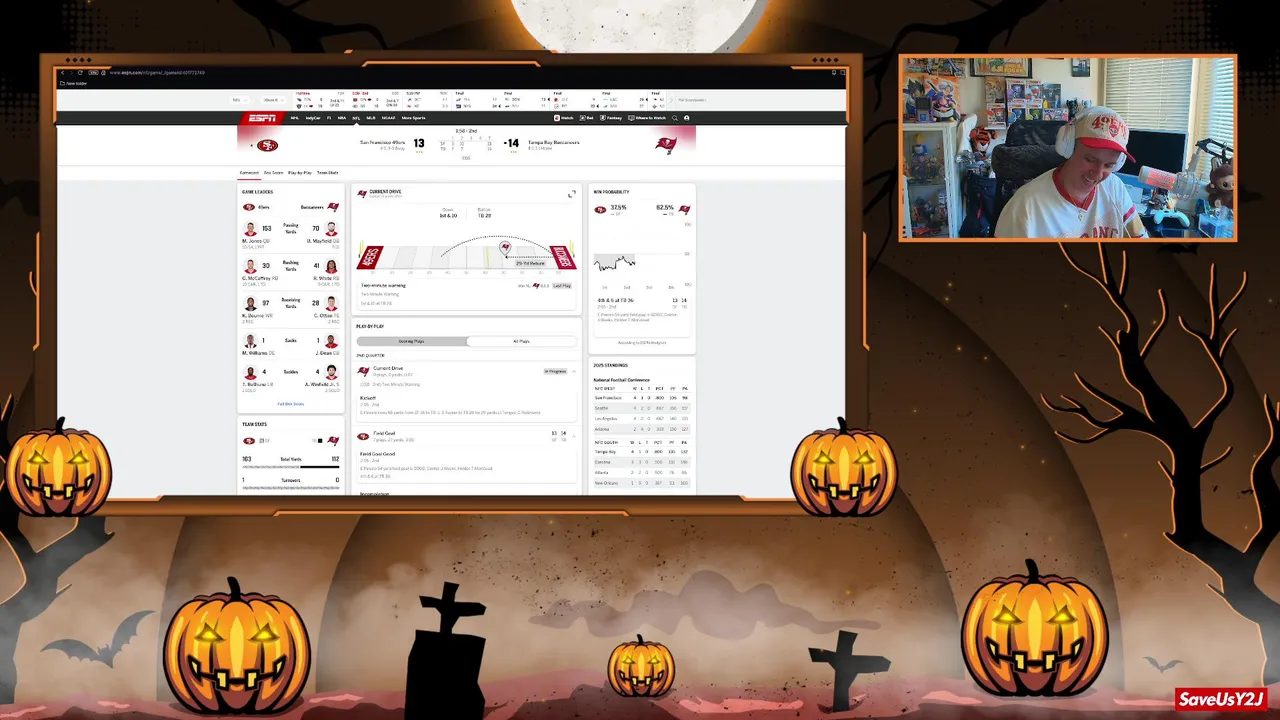
Task: Click the 49ers logo in Game Leaders
Action: point(249,207)
